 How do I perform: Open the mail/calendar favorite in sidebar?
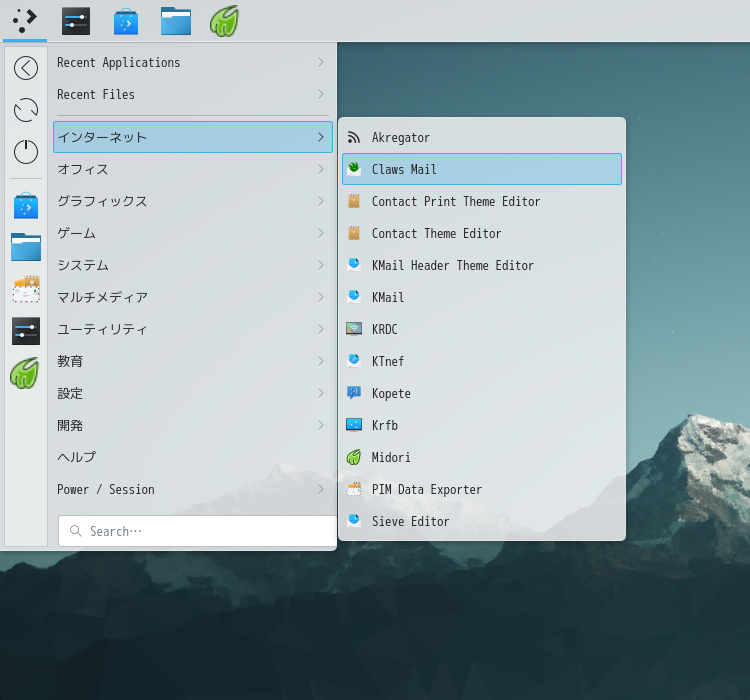pyautogui.click(x=26, y=289)
